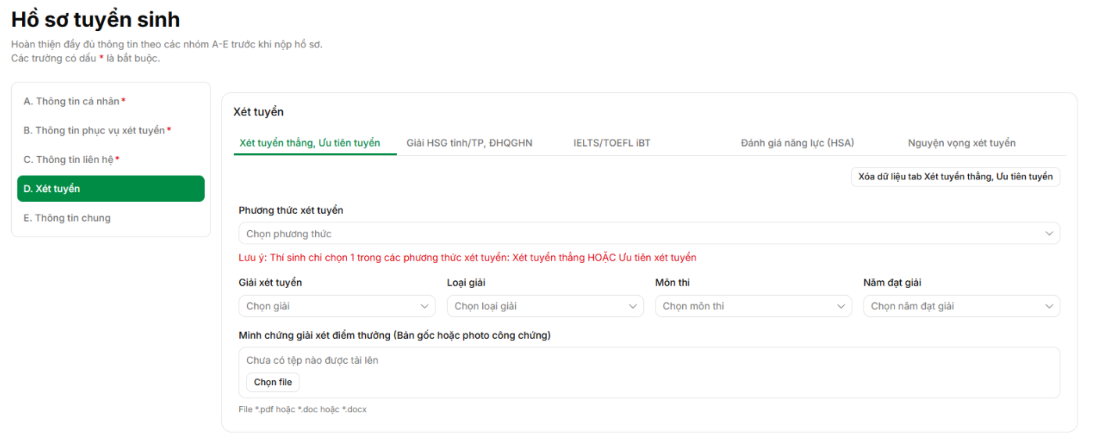
Task: Click the Hoàn thiện đầy đủ thông tin instruction text
Action: coord(167,45)
